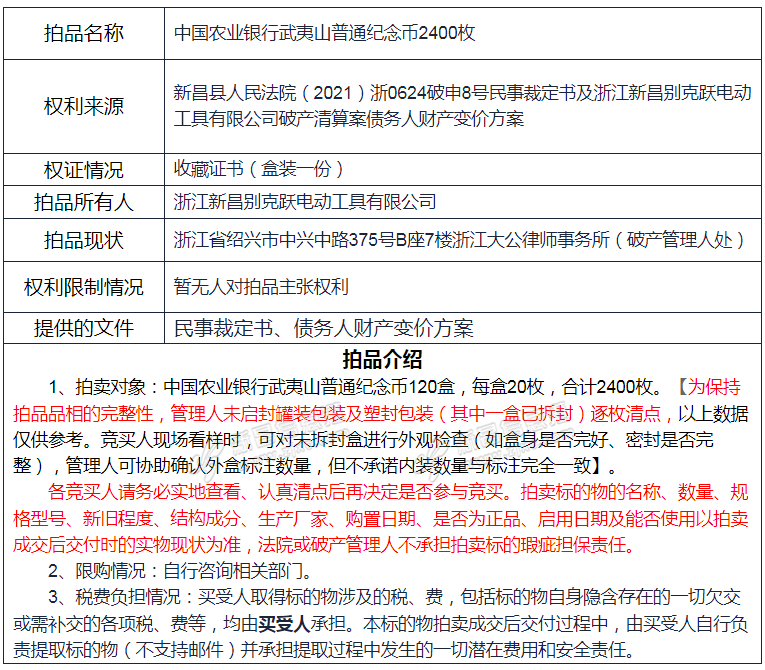Click the 拍品名称 header cell
The image size is (765, 670).
84,33
